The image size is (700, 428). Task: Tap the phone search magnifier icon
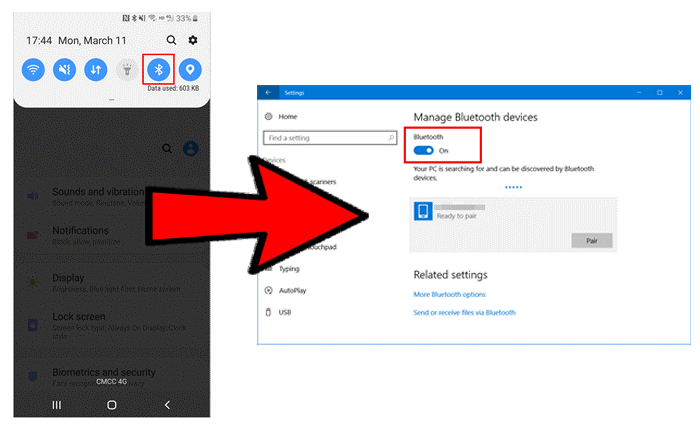[x=171, y=40]
